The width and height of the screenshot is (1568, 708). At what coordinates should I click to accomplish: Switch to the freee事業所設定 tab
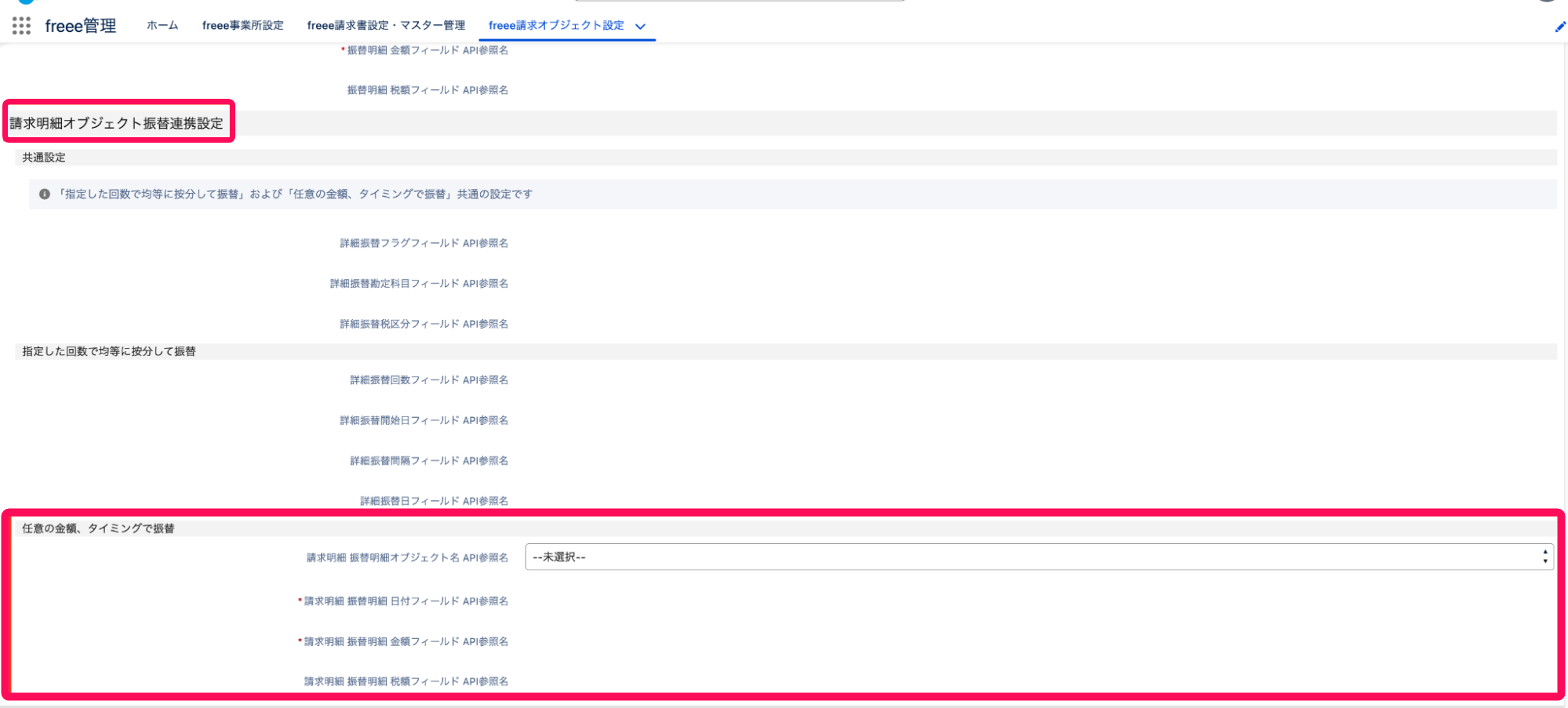[x=242, y=25]
